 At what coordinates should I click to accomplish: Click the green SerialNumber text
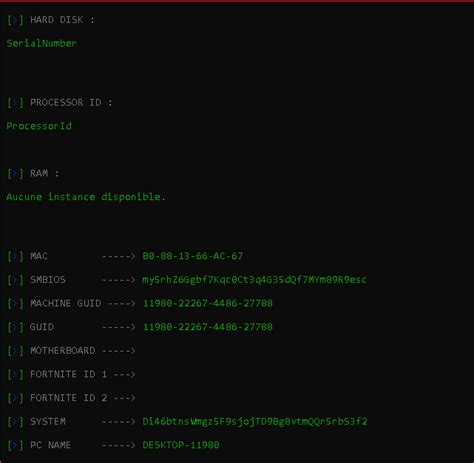(x=42, y=43)
